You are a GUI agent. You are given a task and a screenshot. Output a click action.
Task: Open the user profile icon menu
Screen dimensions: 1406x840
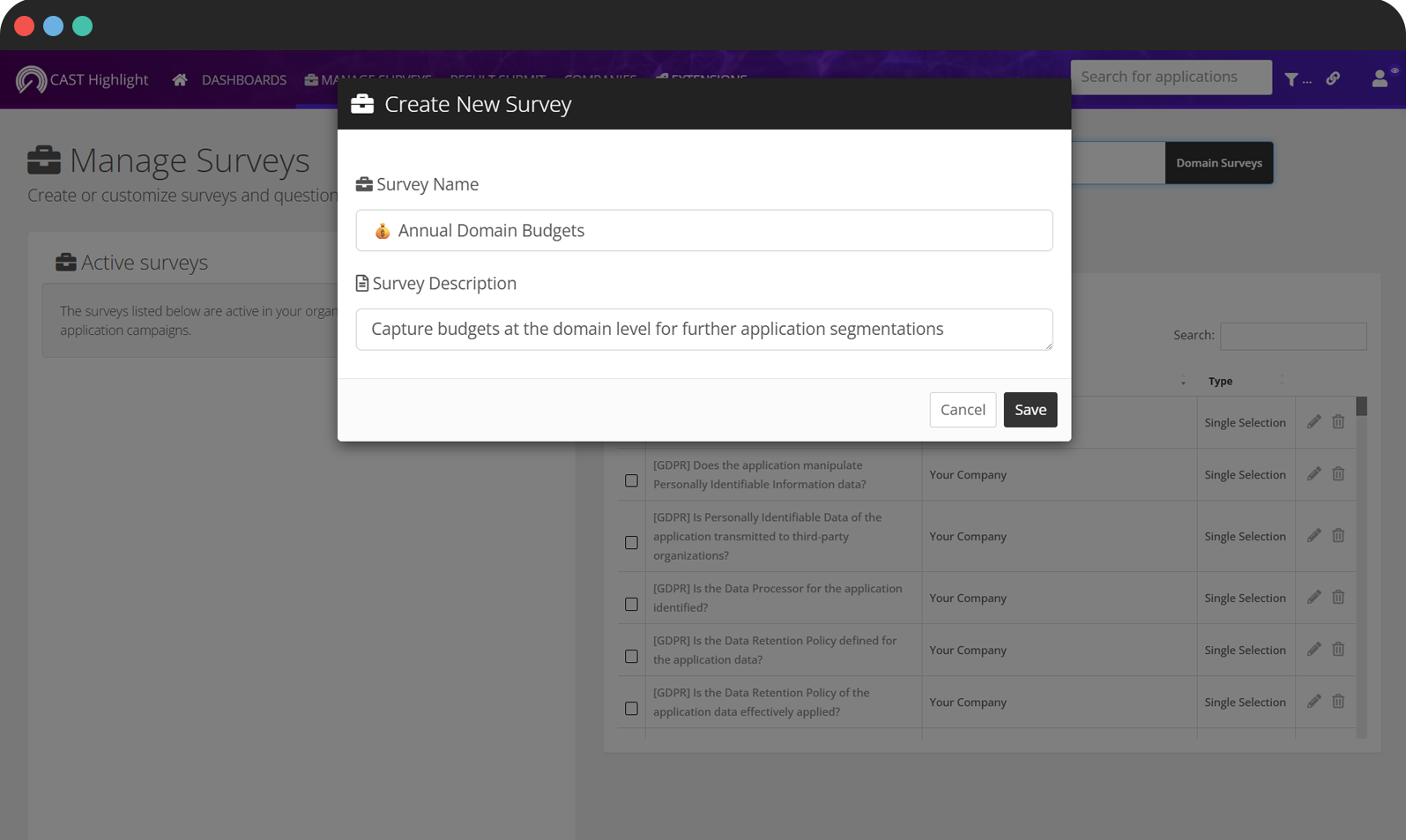(x=1380, y=79)
